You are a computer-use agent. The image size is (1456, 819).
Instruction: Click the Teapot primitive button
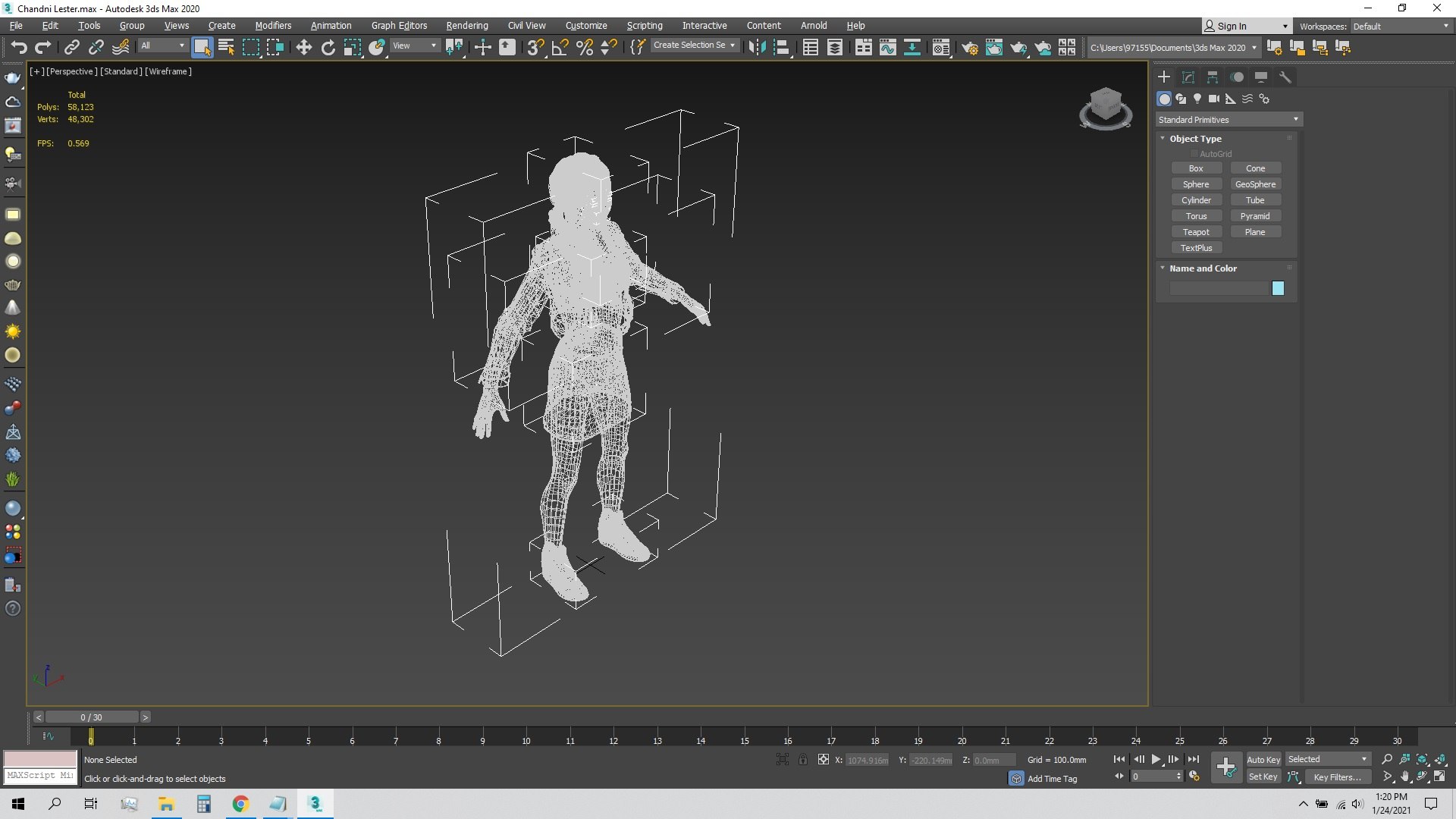pos(1196,232)
